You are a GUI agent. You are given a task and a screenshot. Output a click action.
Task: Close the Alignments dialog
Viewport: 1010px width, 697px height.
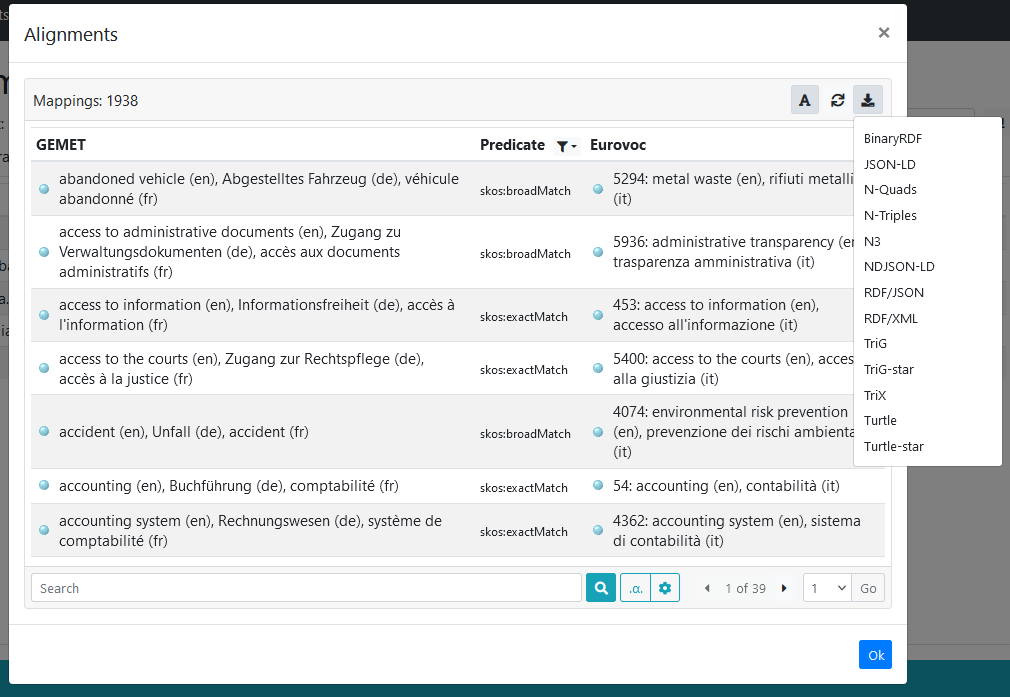coord(884,33)
